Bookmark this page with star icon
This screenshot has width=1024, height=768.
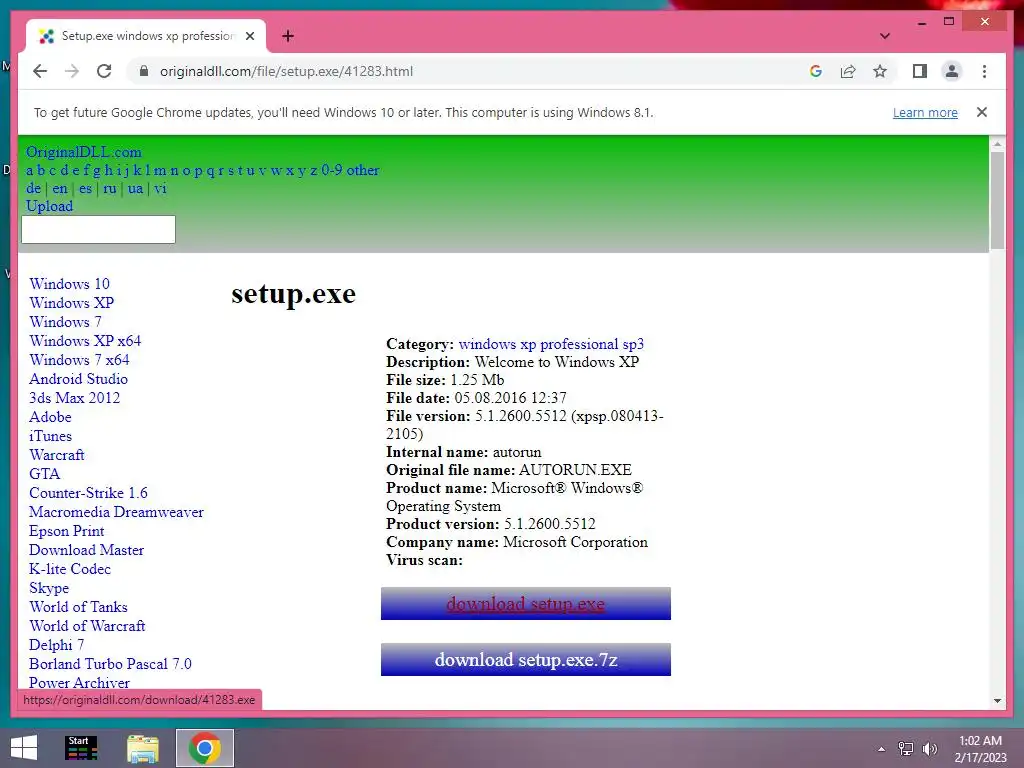(x=880, y=71)
